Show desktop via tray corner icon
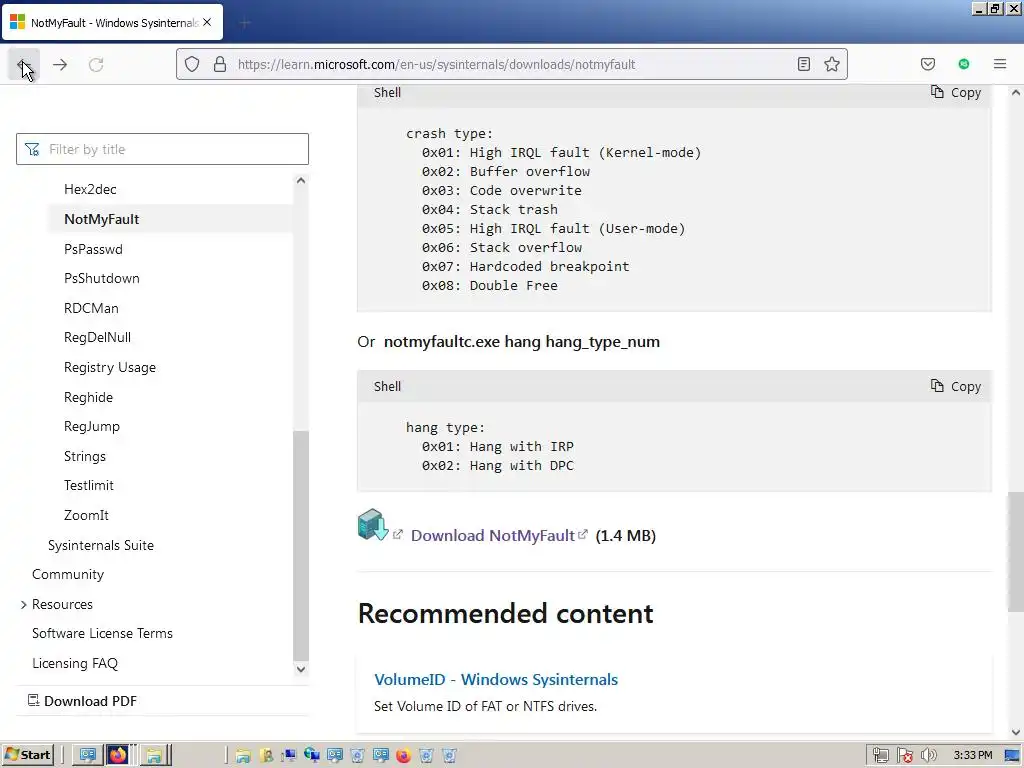The height and width of the screenshot is (768, 1024). click(x=1012, y=756)
